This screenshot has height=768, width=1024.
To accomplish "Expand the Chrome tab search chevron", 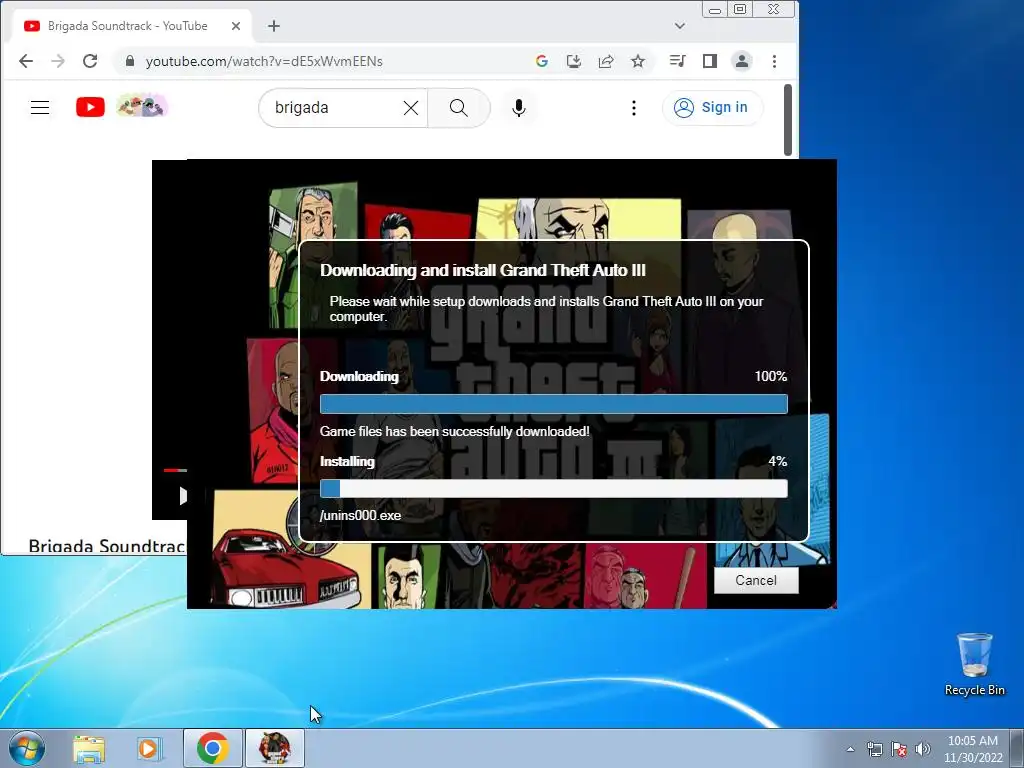I will click(680, 26).
